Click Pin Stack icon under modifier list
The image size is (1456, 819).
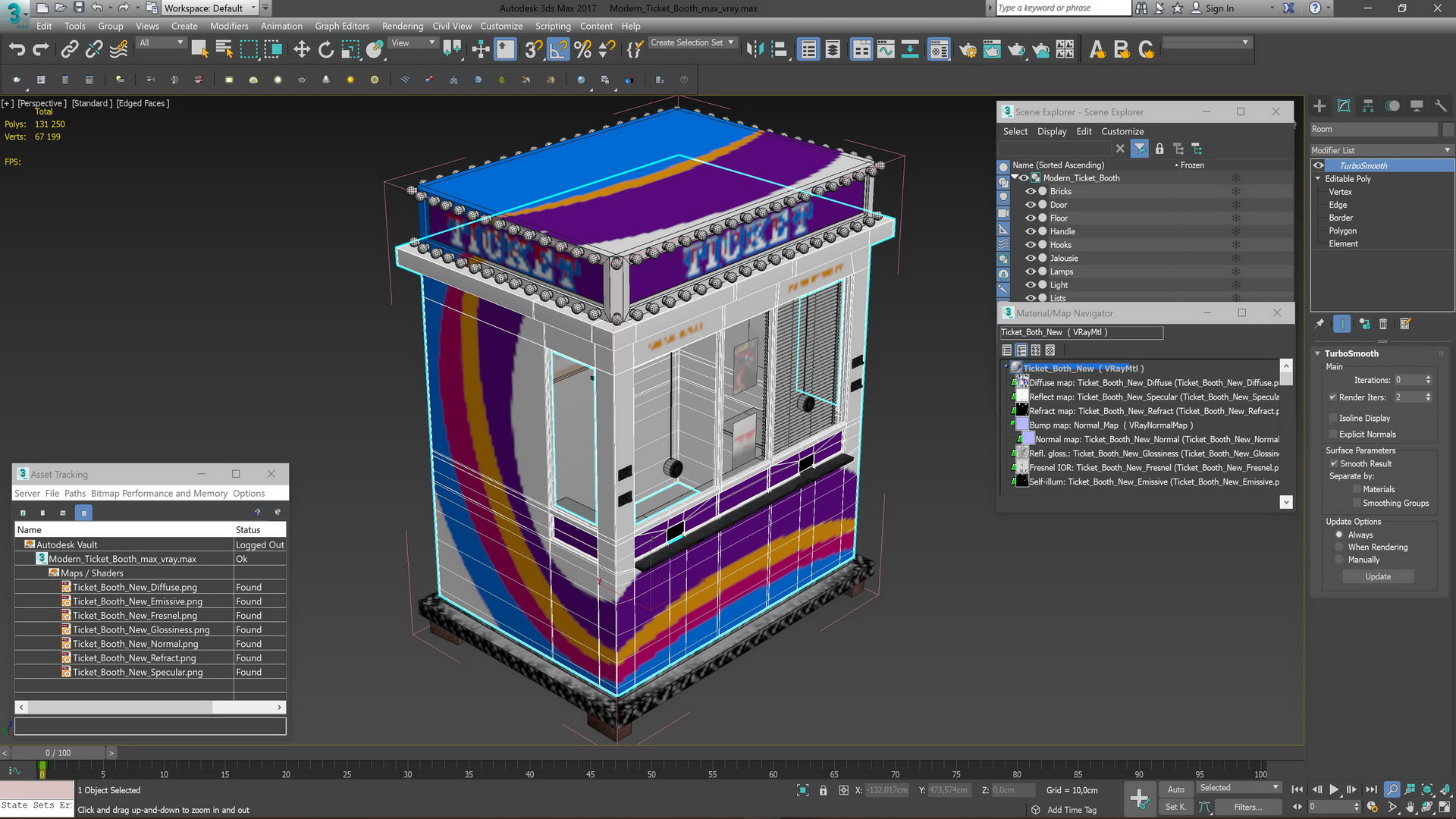click(x=1319, y=324)
